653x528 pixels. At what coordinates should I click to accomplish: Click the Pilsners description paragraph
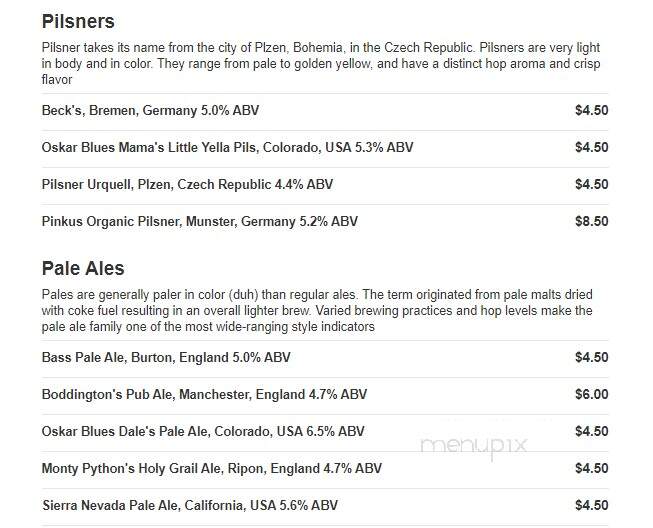coord(321,63)
